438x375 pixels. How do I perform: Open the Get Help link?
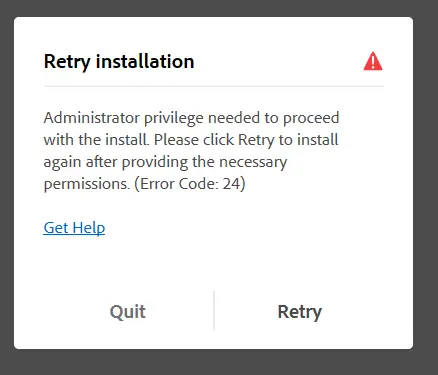[74, 228]
